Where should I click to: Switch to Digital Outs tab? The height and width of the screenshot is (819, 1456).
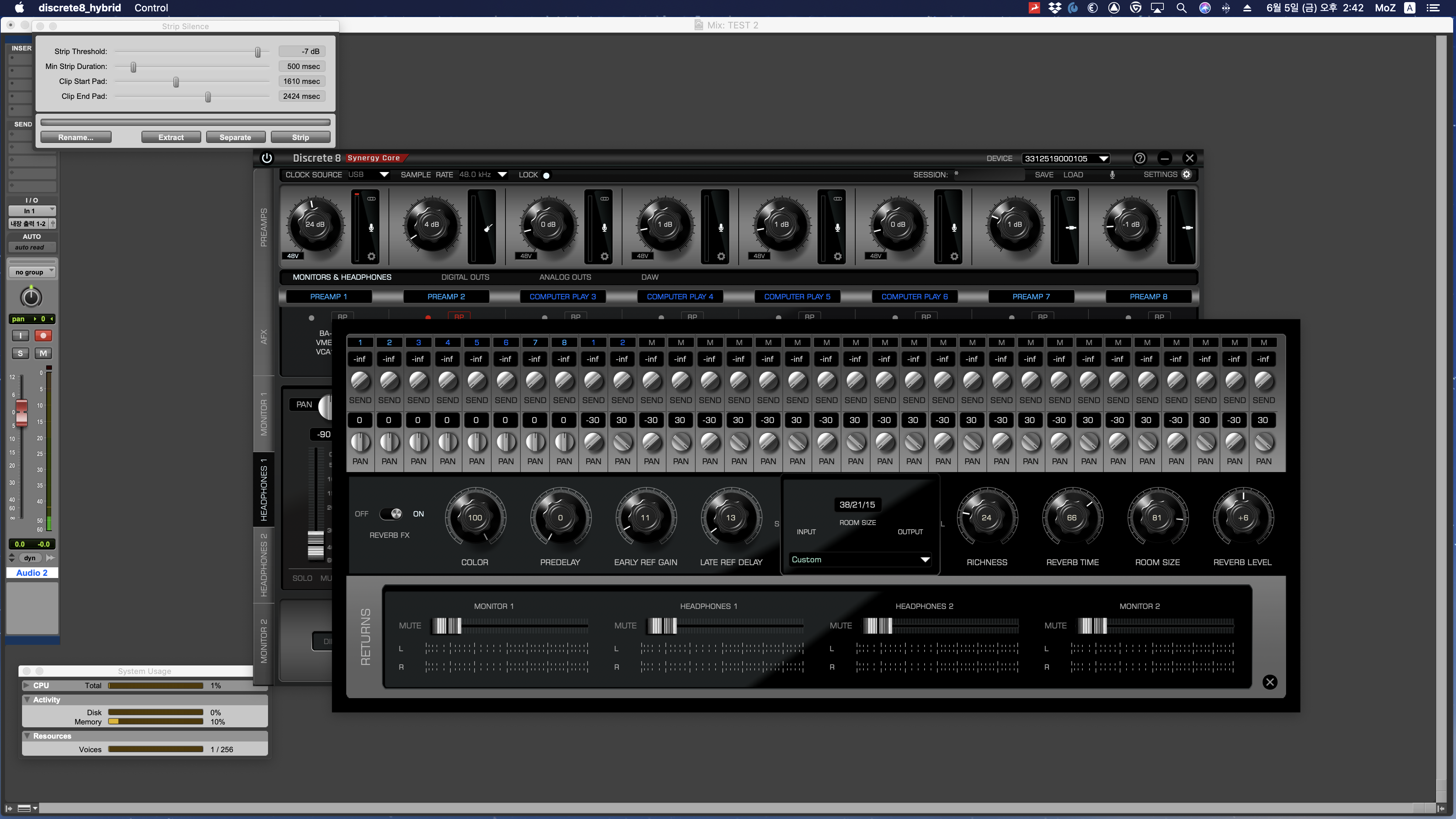click(465, 277)
